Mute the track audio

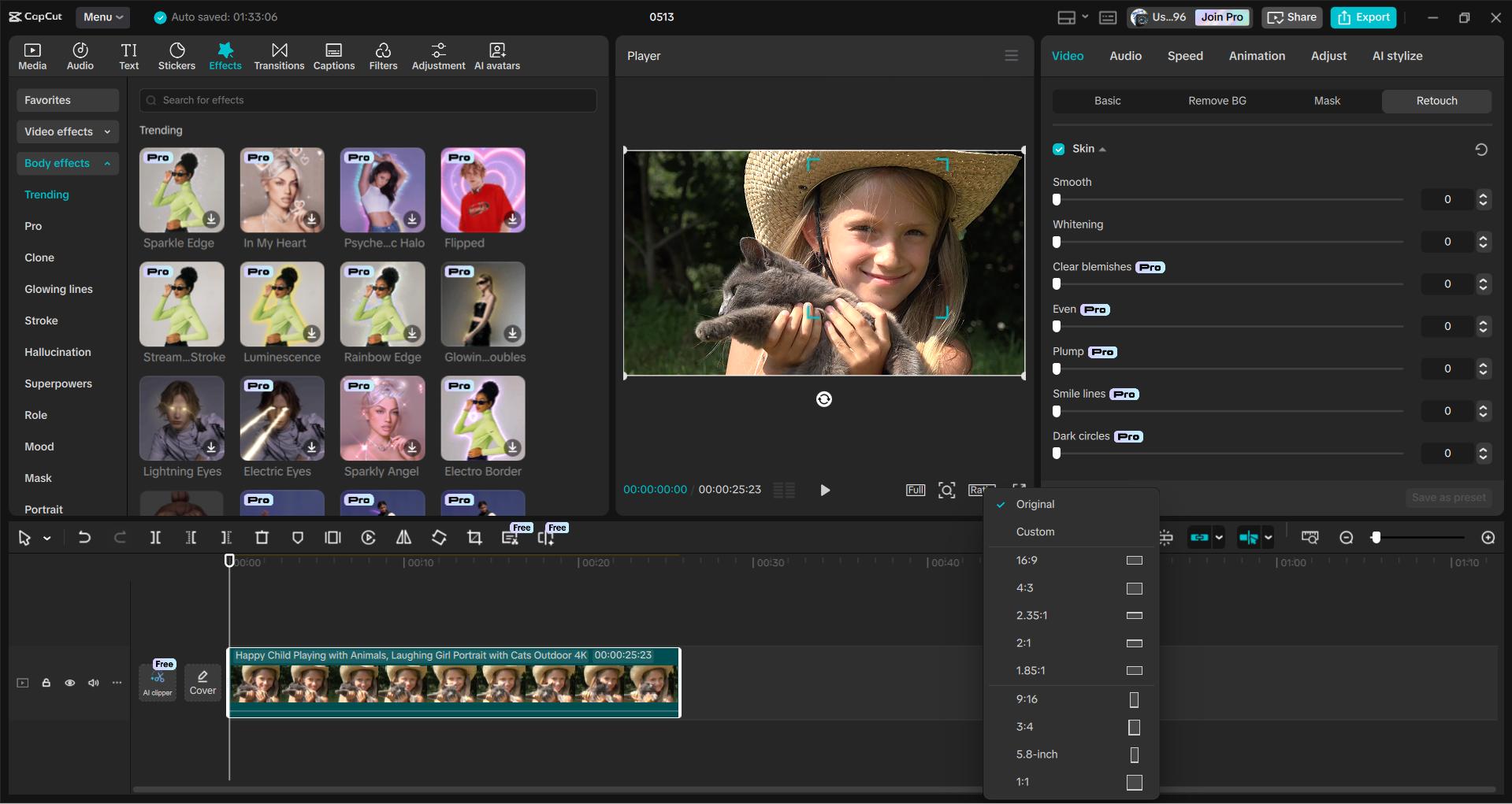93,683
